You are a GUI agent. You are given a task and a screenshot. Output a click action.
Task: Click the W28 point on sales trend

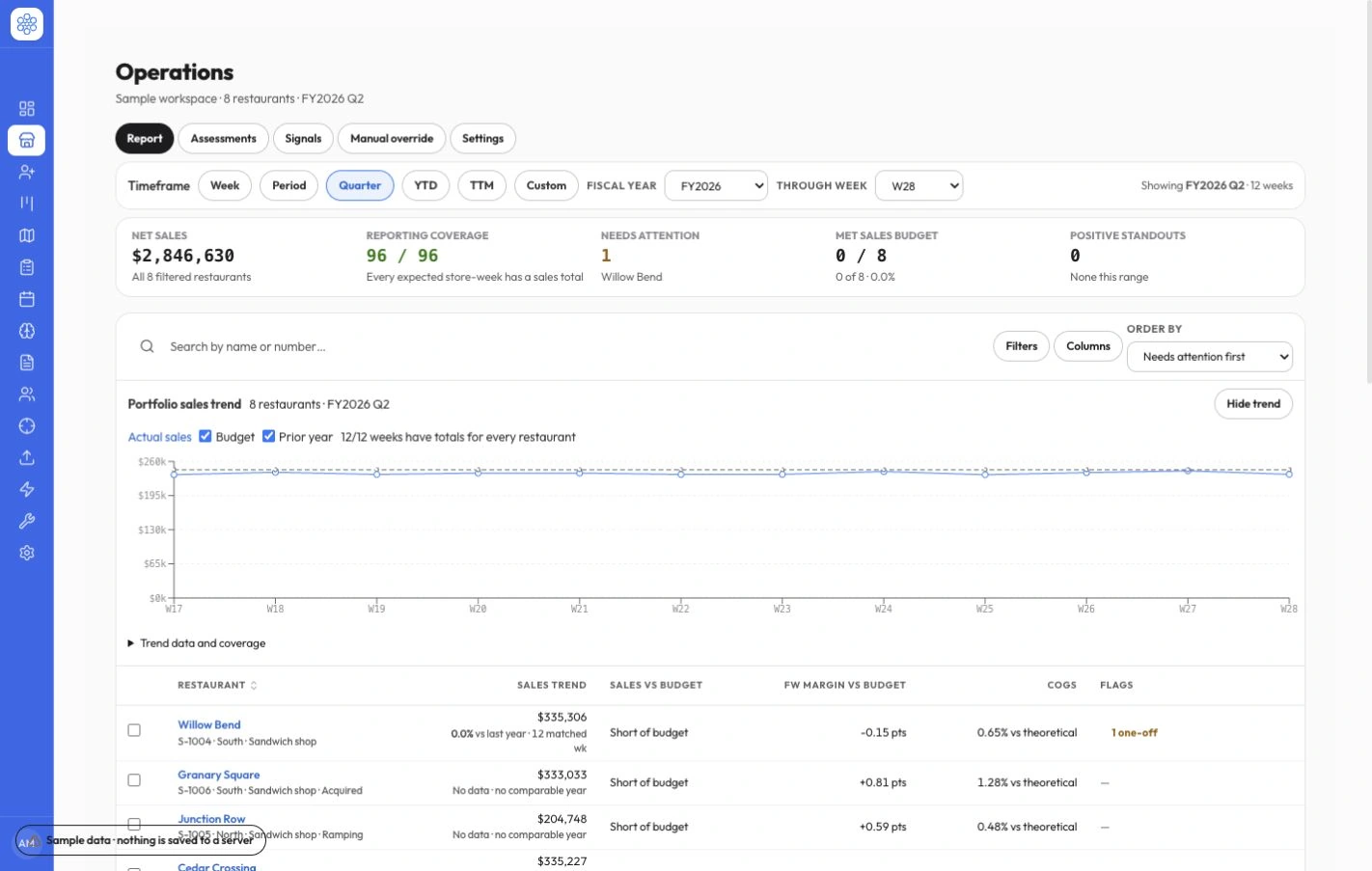pos(1289,474)
